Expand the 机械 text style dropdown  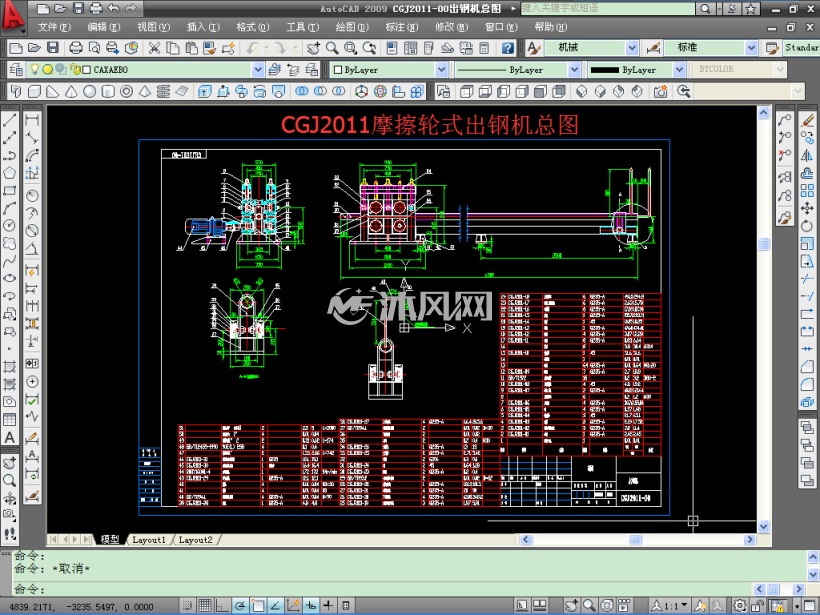tap(632, 48)
